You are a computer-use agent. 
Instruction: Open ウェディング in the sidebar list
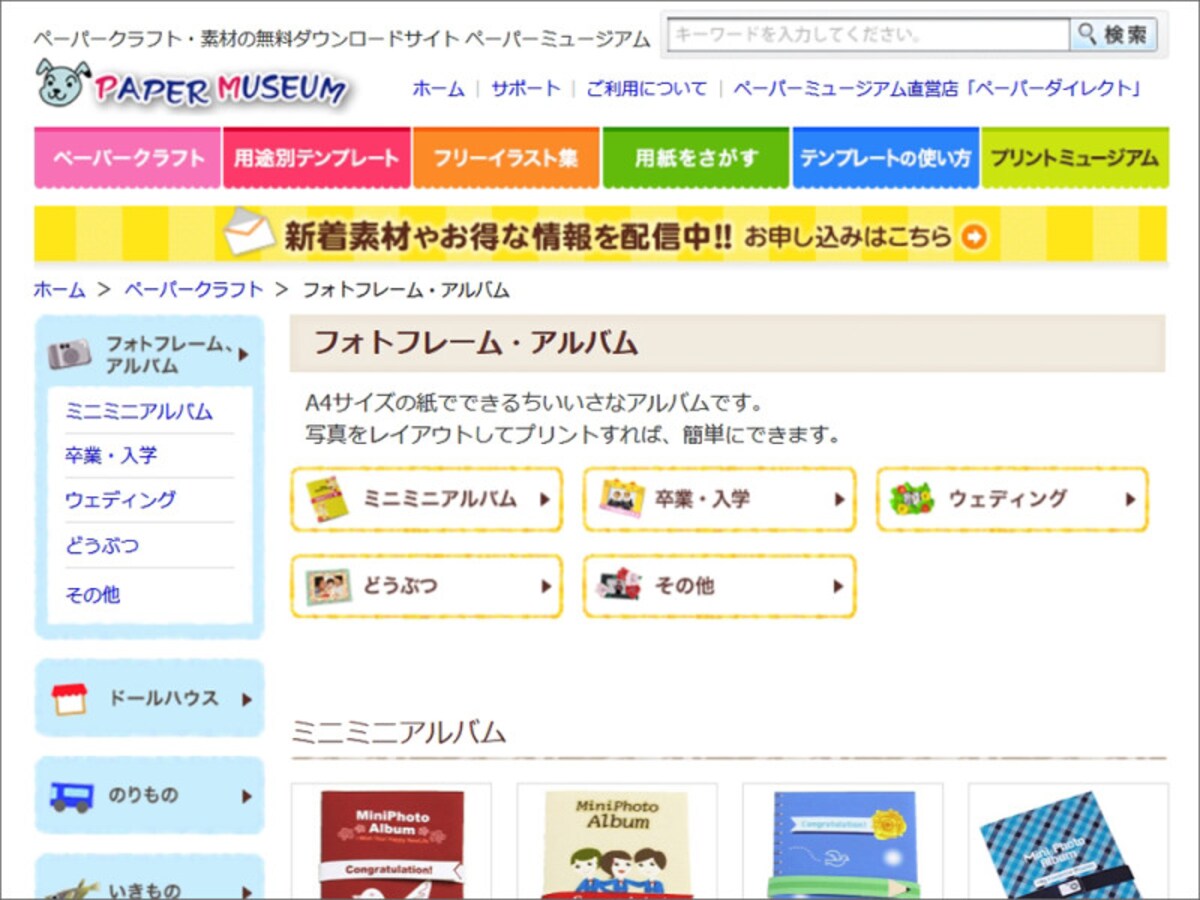point(120,500)
